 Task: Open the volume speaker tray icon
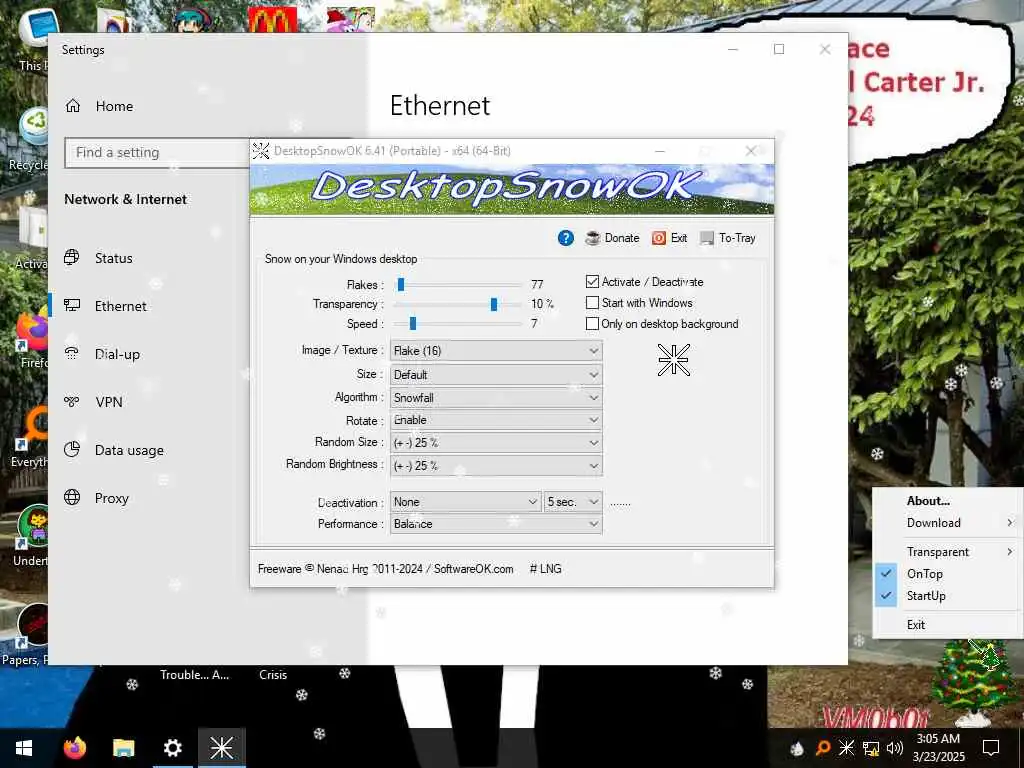pos(895,748)
